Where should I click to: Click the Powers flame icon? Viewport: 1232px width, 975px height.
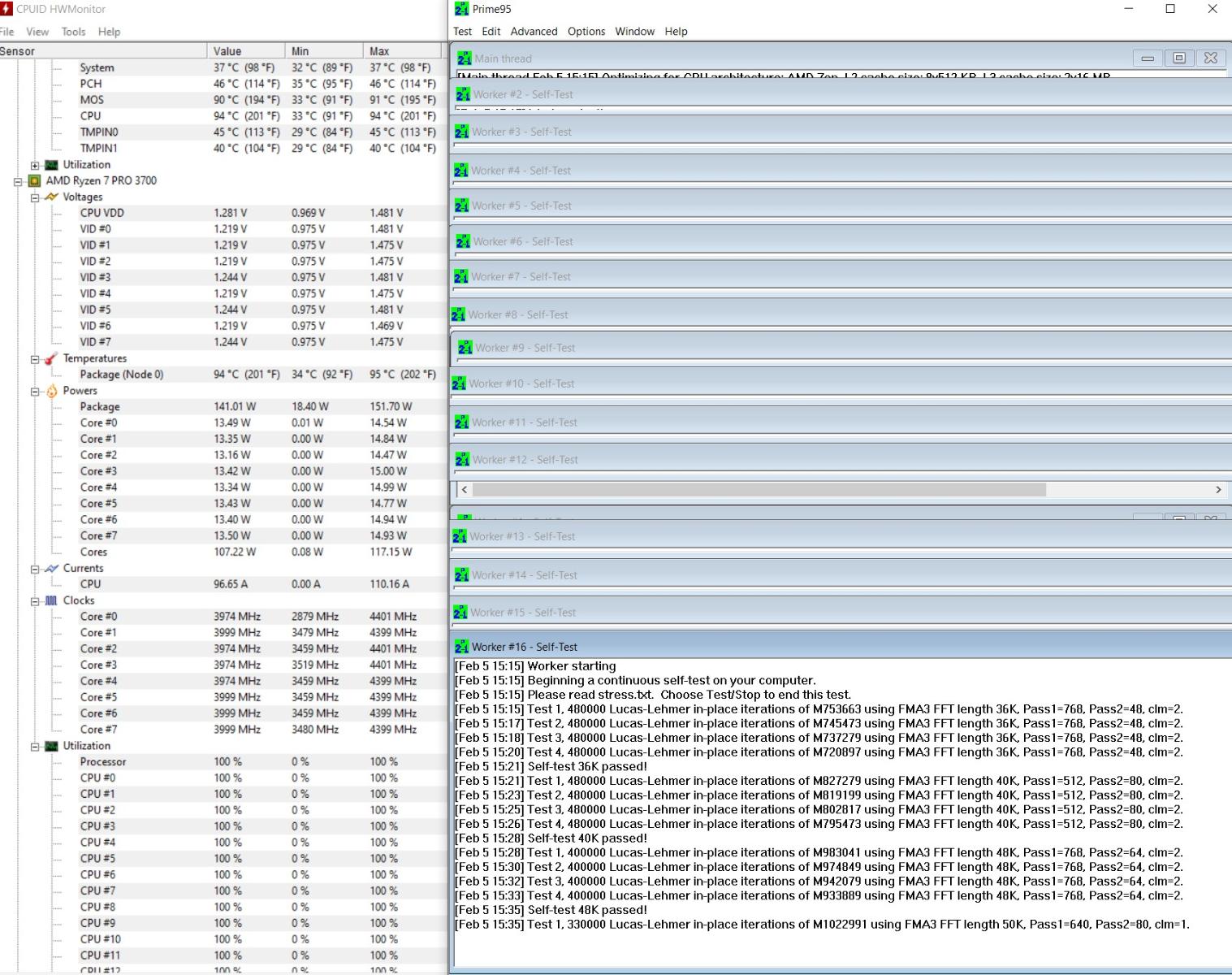tap(52, 391)
